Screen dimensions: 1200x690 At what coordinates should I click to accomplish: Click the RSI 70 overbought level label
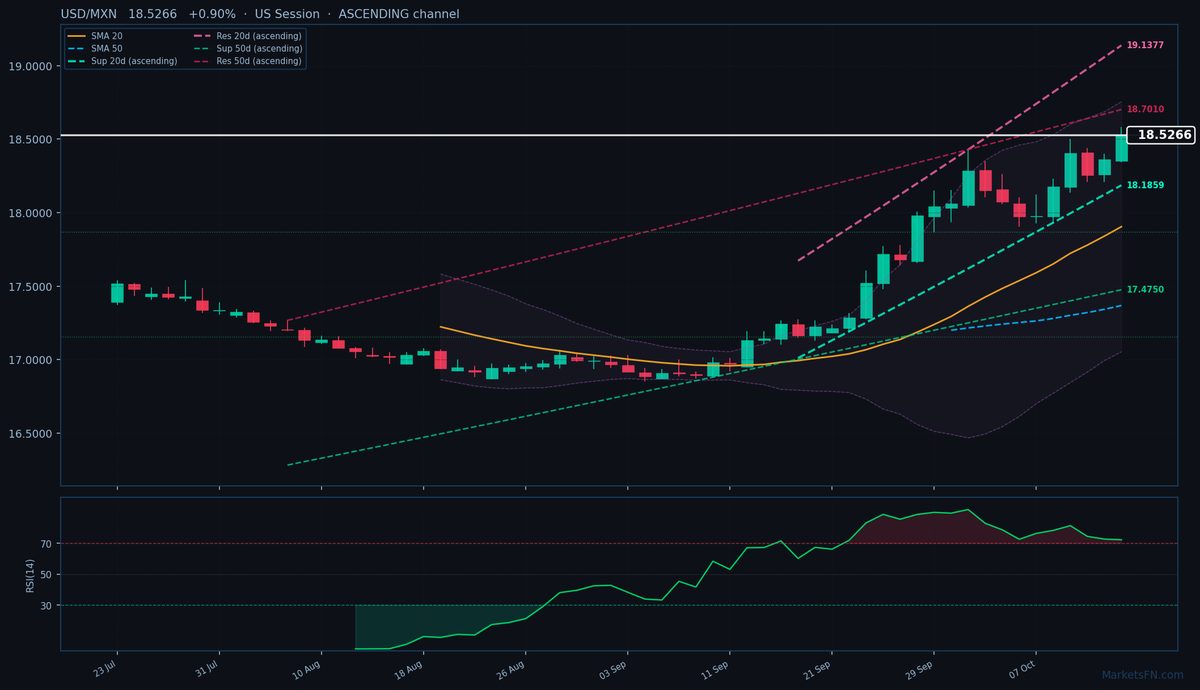47,544
